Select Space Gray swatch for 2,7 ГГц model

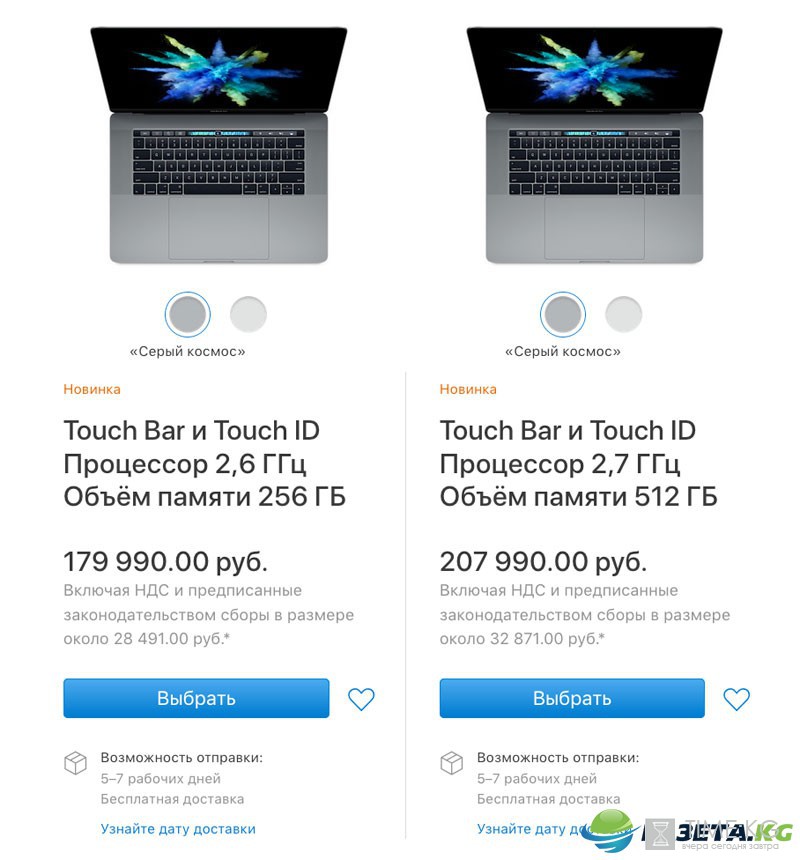click(x=563, y=314)
